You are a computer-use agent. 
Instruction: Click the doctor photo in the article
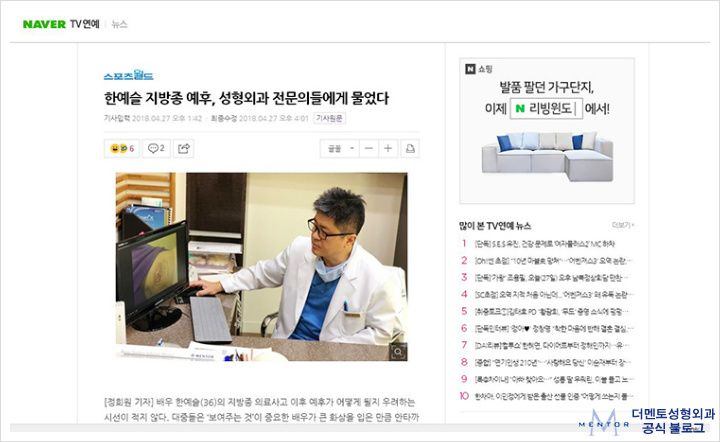pos(261,266)
